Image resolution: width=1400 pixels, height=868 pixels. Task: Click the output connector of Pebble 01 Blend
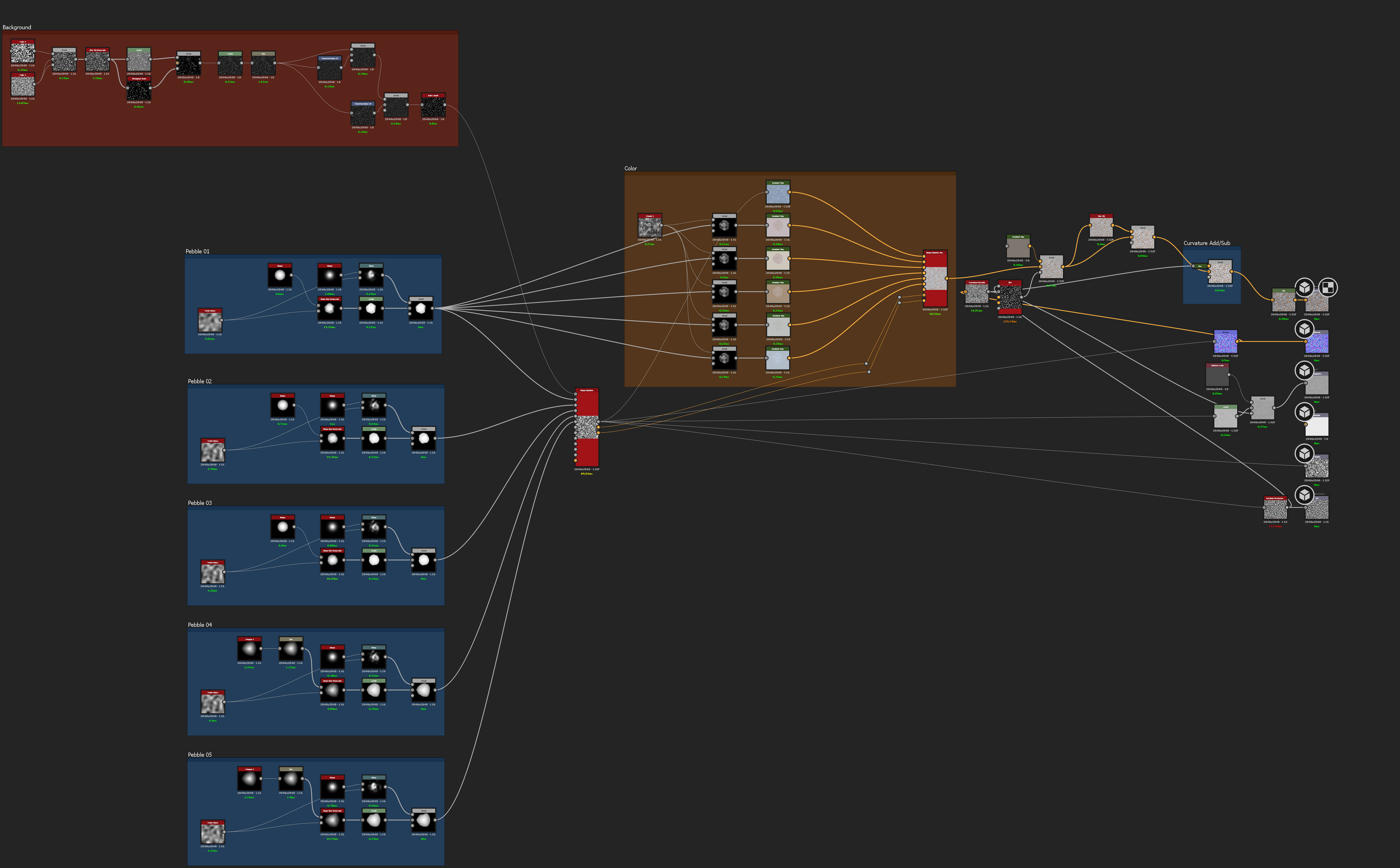click(433, 308)
